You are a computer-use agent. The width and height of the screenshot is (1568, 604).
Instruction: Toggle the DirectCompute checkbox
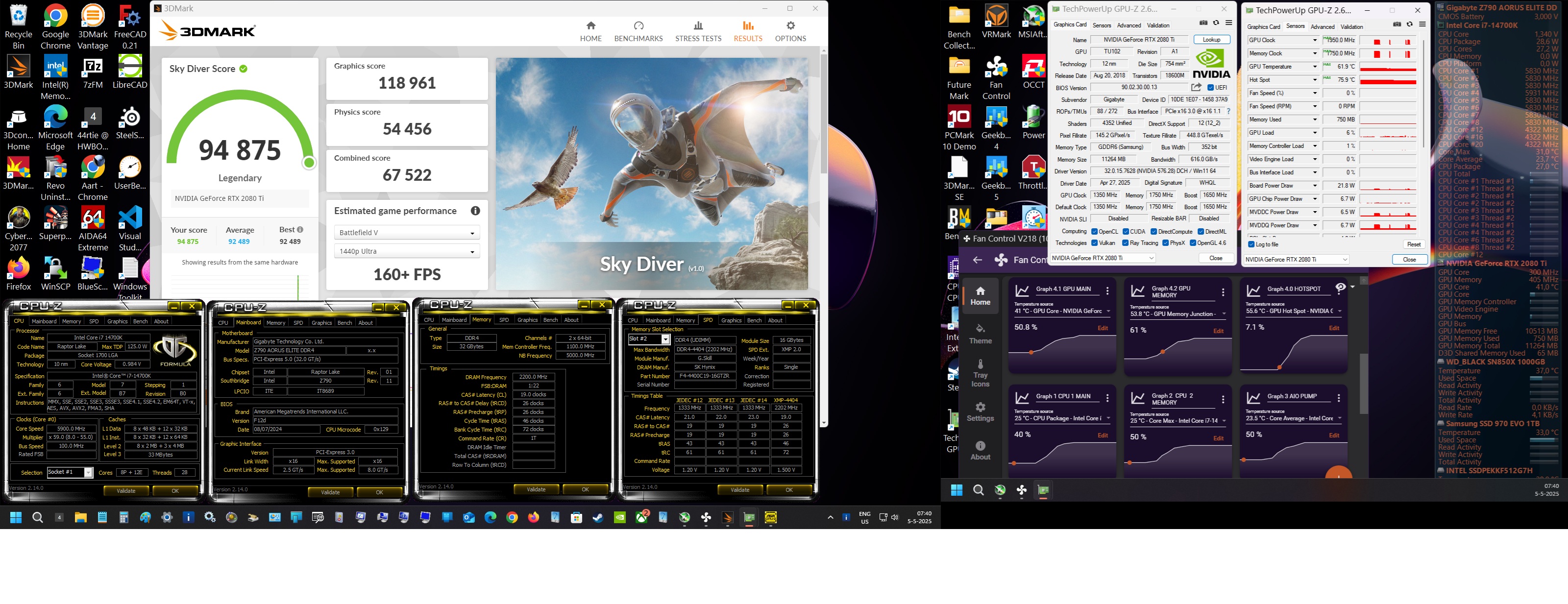(1153, 231)
